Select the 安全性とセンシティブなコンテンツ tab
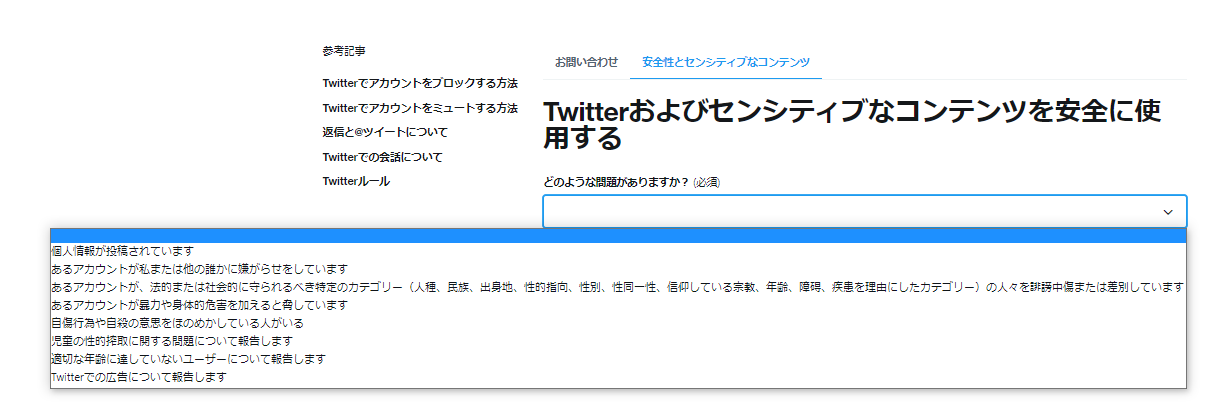1223x415 pixels. pos(726,62)
